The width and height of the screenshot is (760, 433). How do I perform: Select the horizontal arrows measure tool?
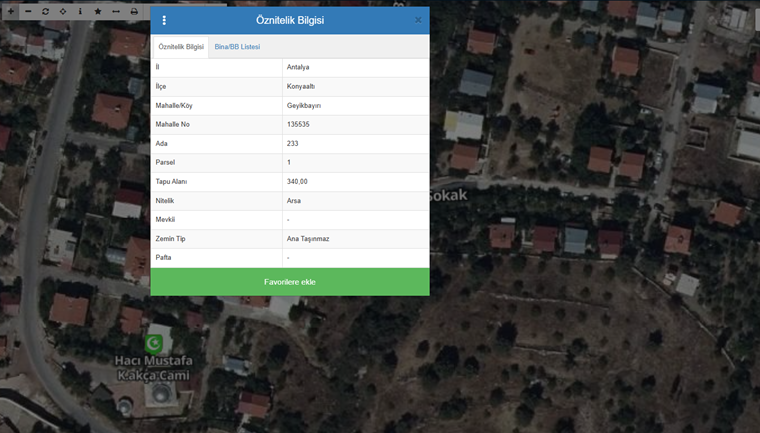(116, 10)
